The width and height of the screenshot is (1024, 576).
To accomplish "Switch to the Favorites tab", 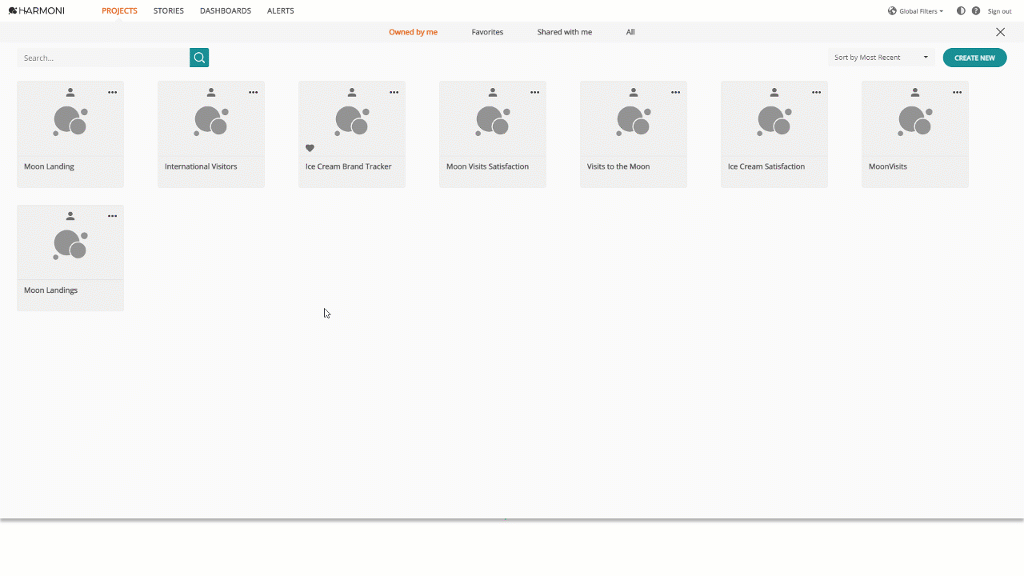I will pyautogui.click(x=487, y=32).
